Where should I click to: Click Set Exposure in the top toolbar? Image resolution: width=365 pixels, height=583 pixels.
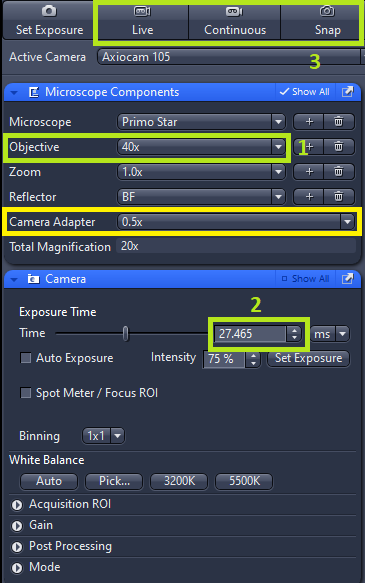pyautogui.click(x=49, y=21)
